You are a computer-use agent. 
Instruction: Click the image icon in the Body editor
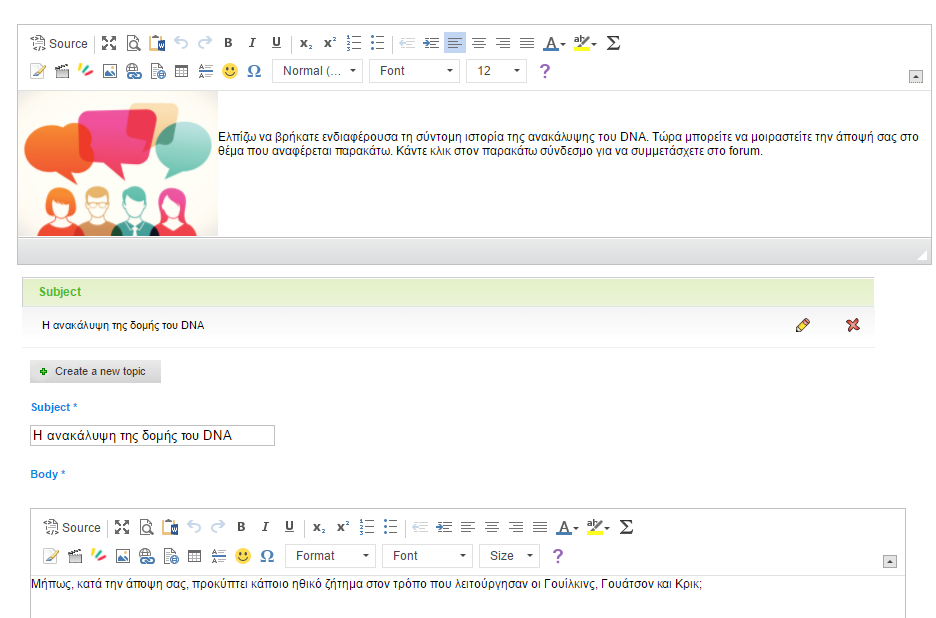[123, 555]
